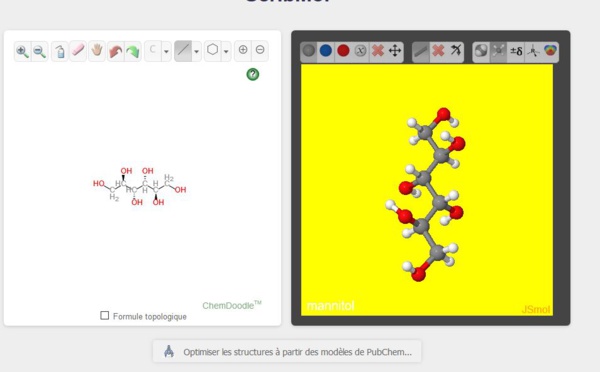Show partial charges with ±δ button

click(x=516, y=51)
